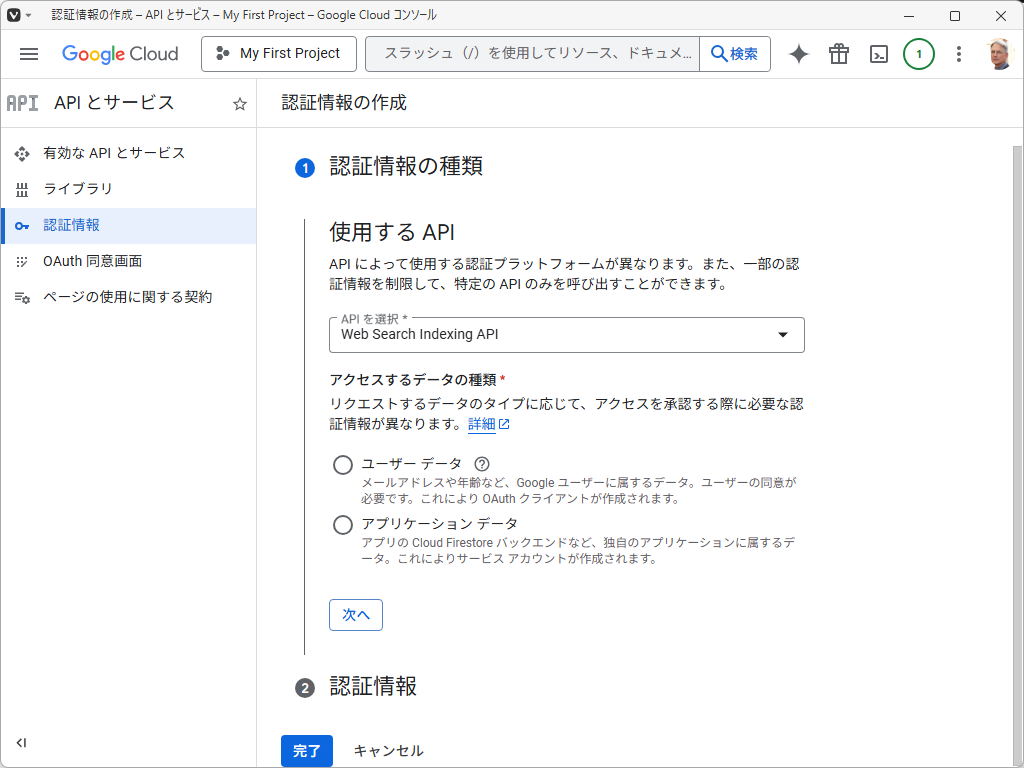
Task: Open the navigation hamburger menu
Action: pos(28,54)
